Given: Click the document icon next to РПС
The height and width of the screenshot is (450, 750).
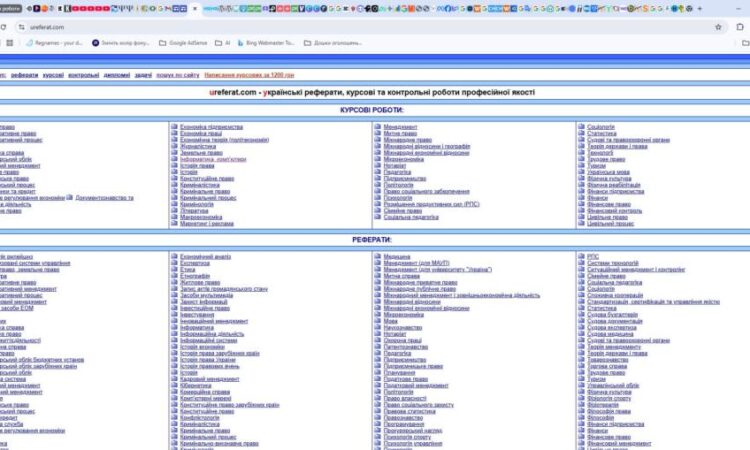Looking at the screenshot, I should [x=580, y=256].
